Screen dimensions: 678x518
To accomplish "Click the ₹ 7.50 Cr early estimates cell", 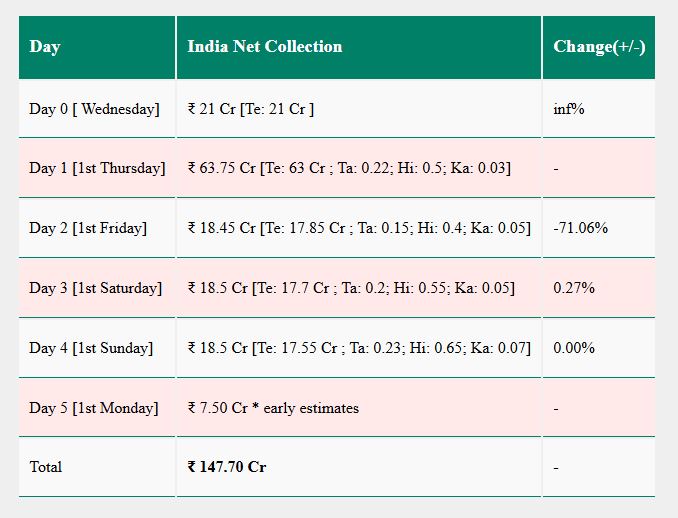I will [359, 407].
